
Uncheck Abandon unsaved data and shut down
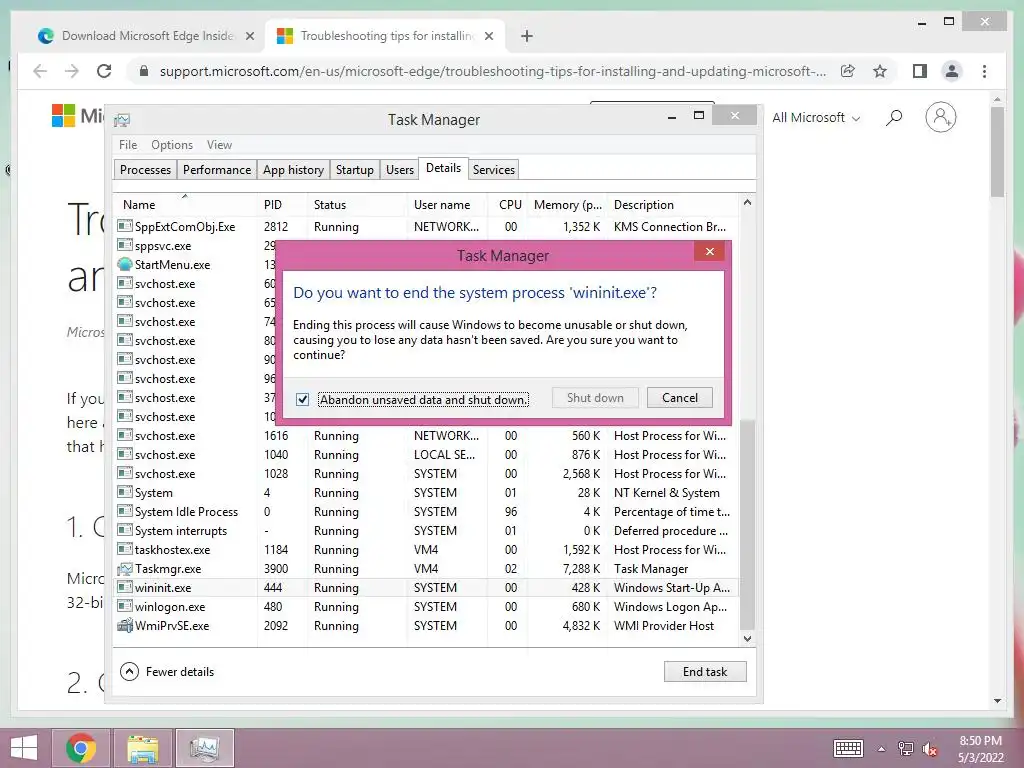302,399
